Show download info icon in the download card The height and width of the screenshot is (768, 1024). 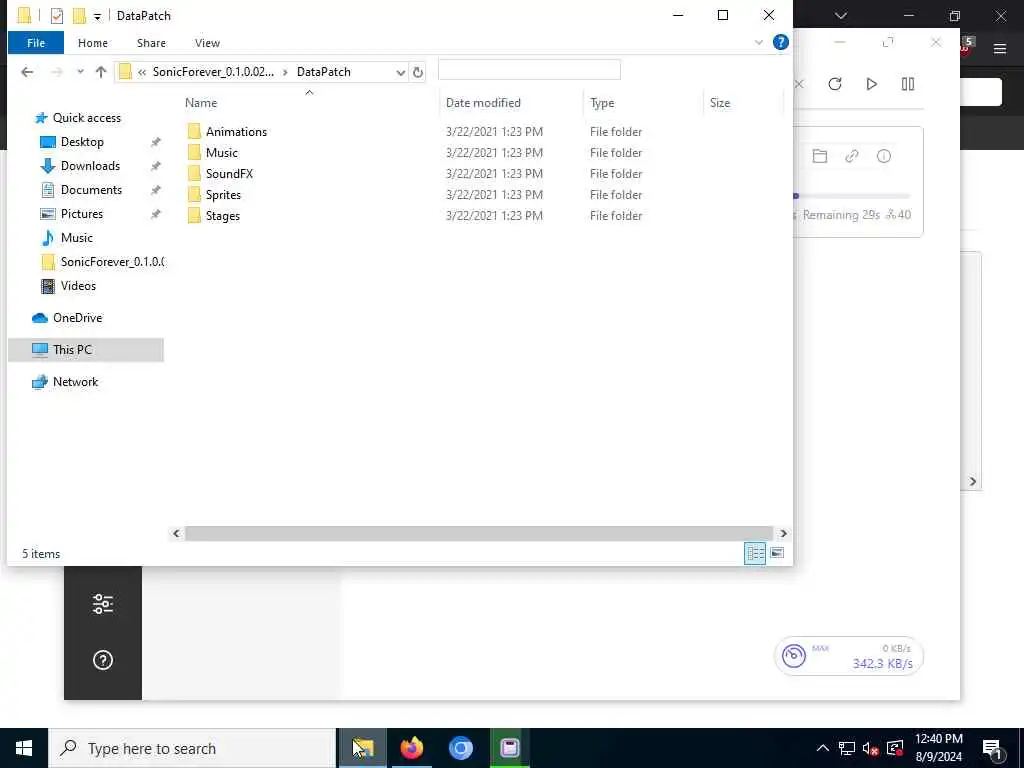coord(884,156)
